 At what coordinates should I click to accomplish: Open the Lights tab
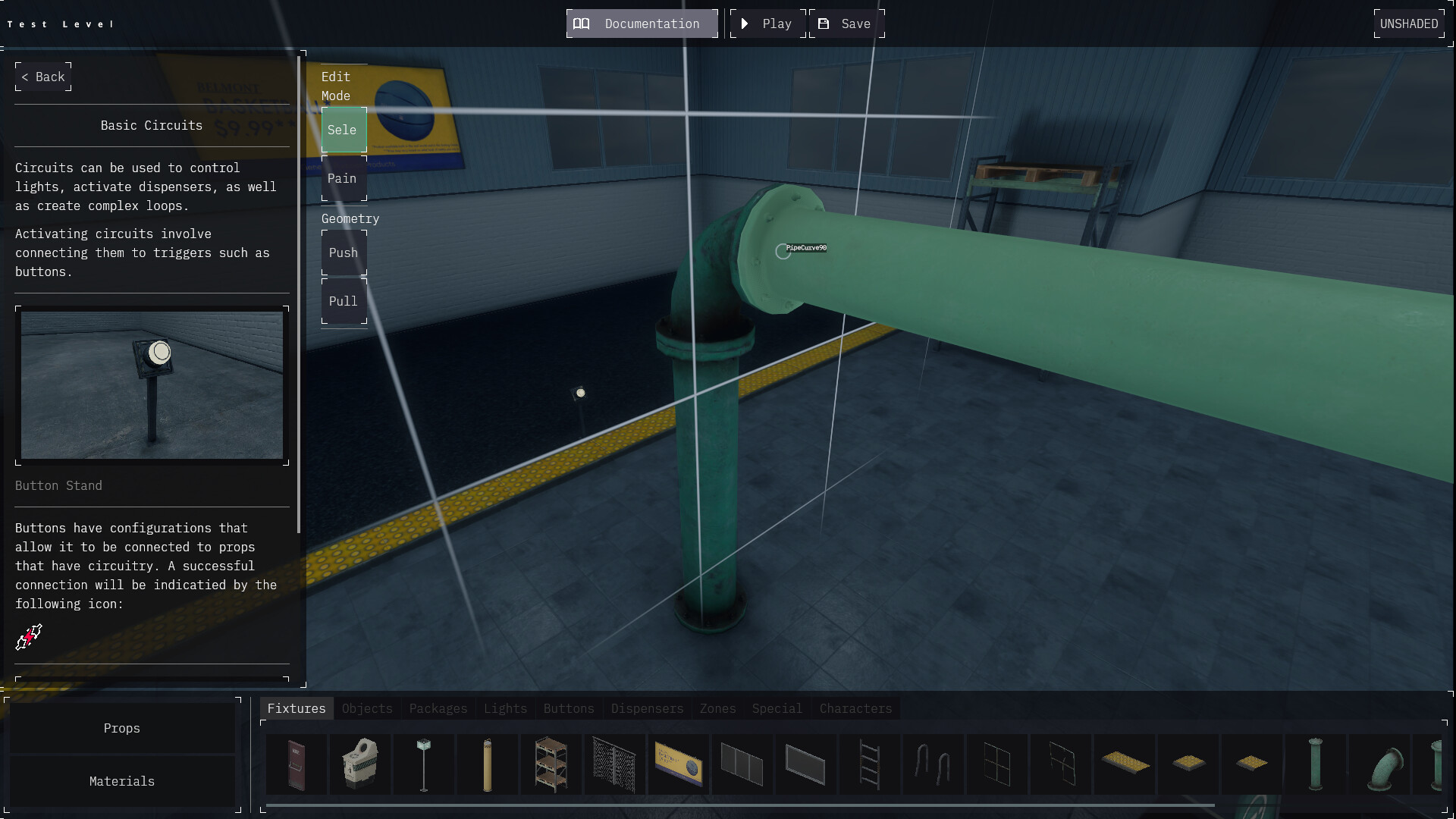(505, 708)
